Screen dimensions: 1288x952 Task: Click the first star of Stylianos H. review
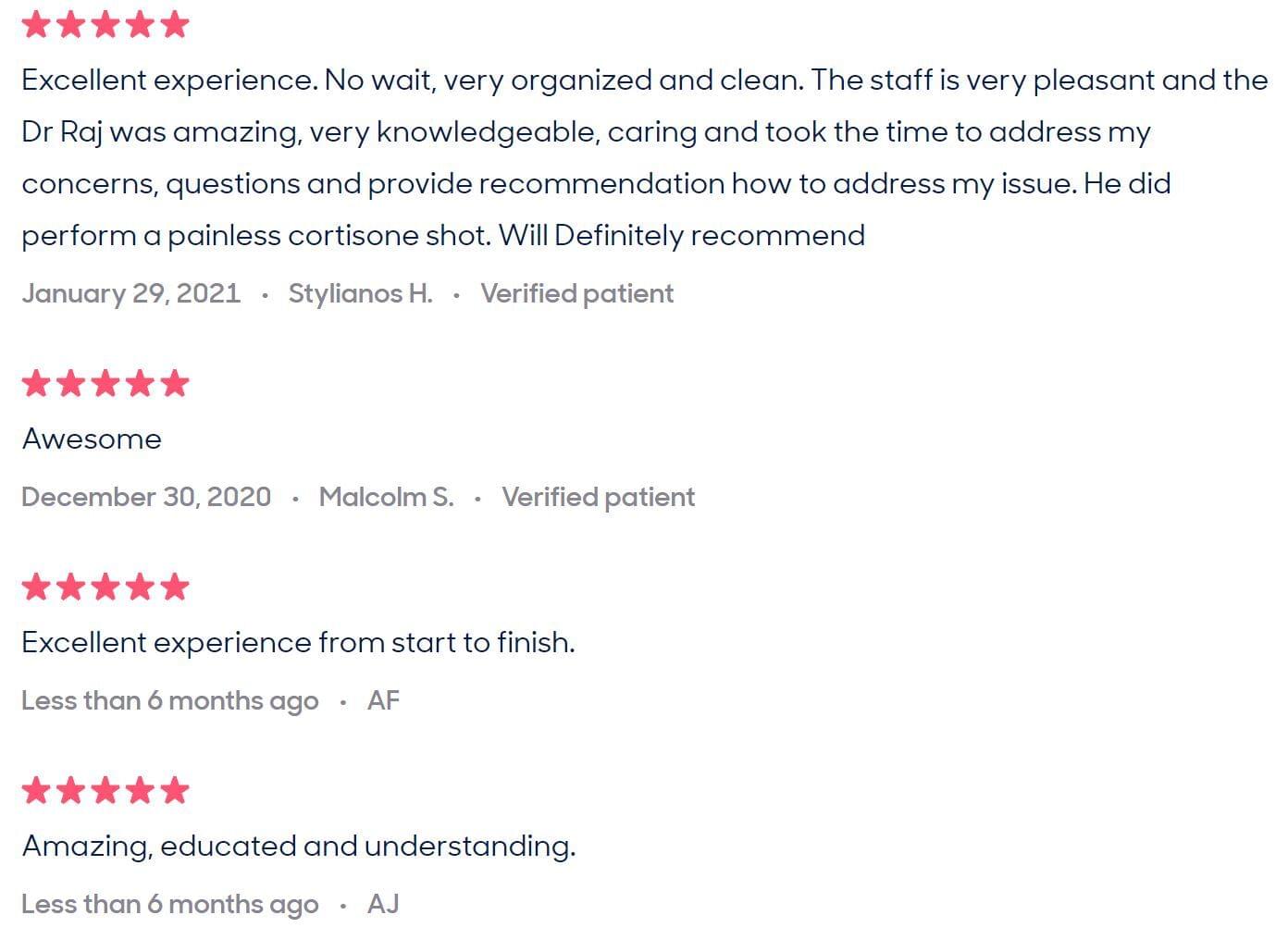click(x=36, y=24)
